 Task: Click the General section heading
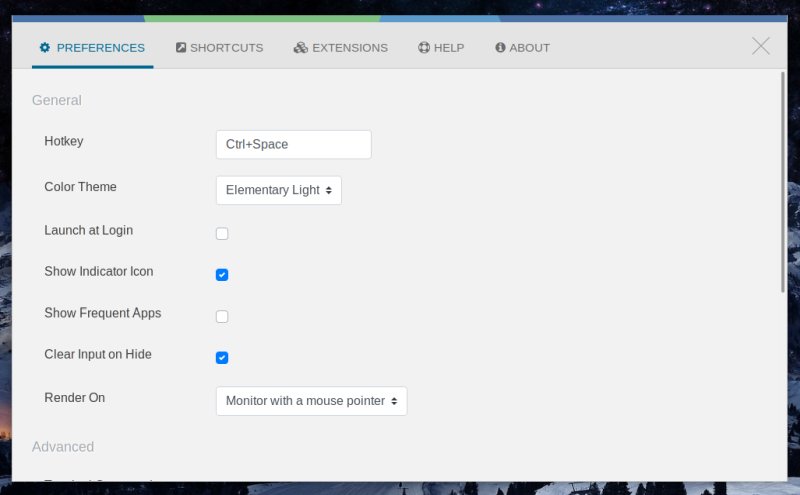(57, 100)
